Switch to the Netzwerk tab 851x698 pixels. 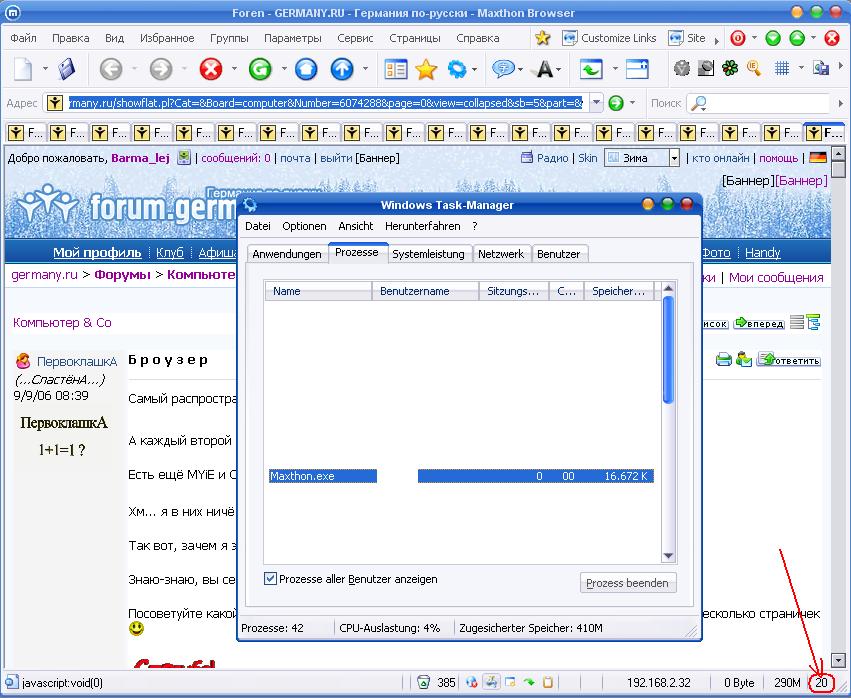coord(501,254)
